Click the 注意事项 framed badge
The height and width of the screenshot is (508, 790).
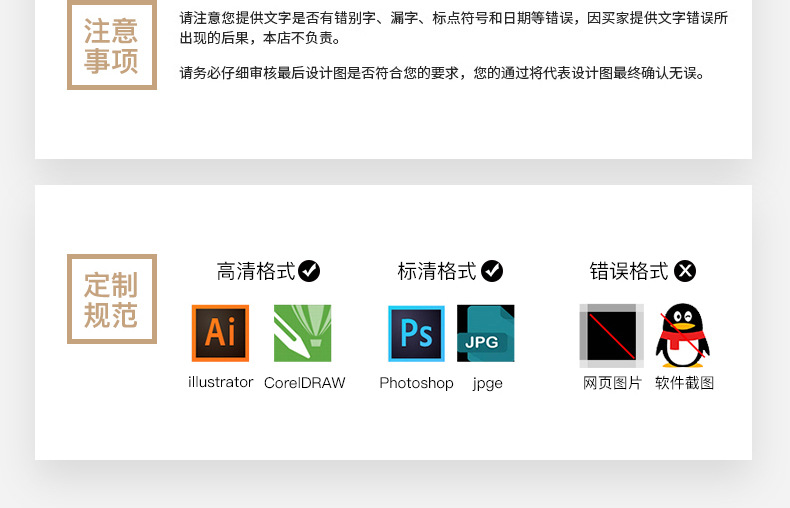click(112, 45)
